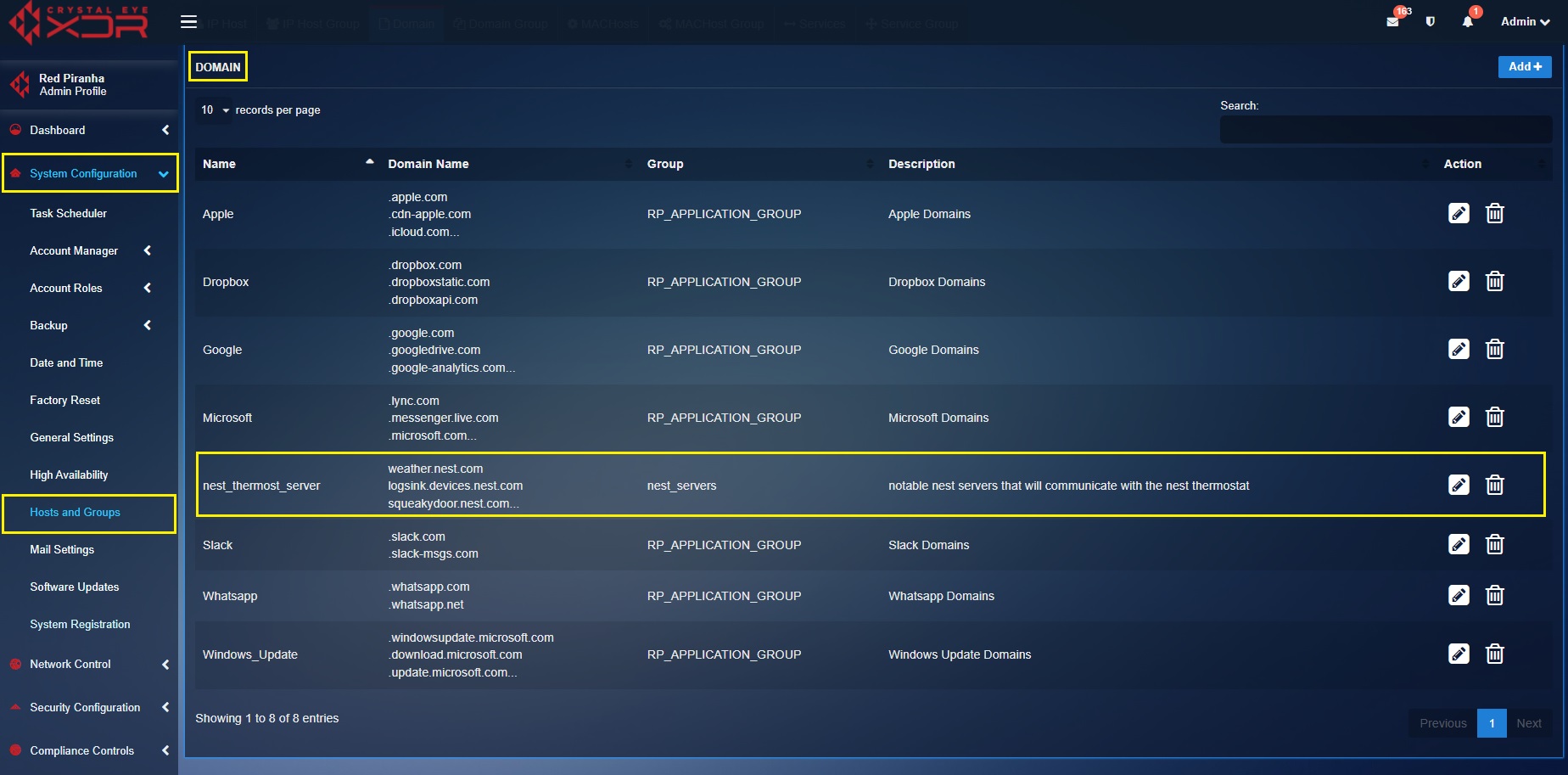Sort table by the Name column
Image resolution: width=1568 pixels, height=775 pixels.
[288, 164]
